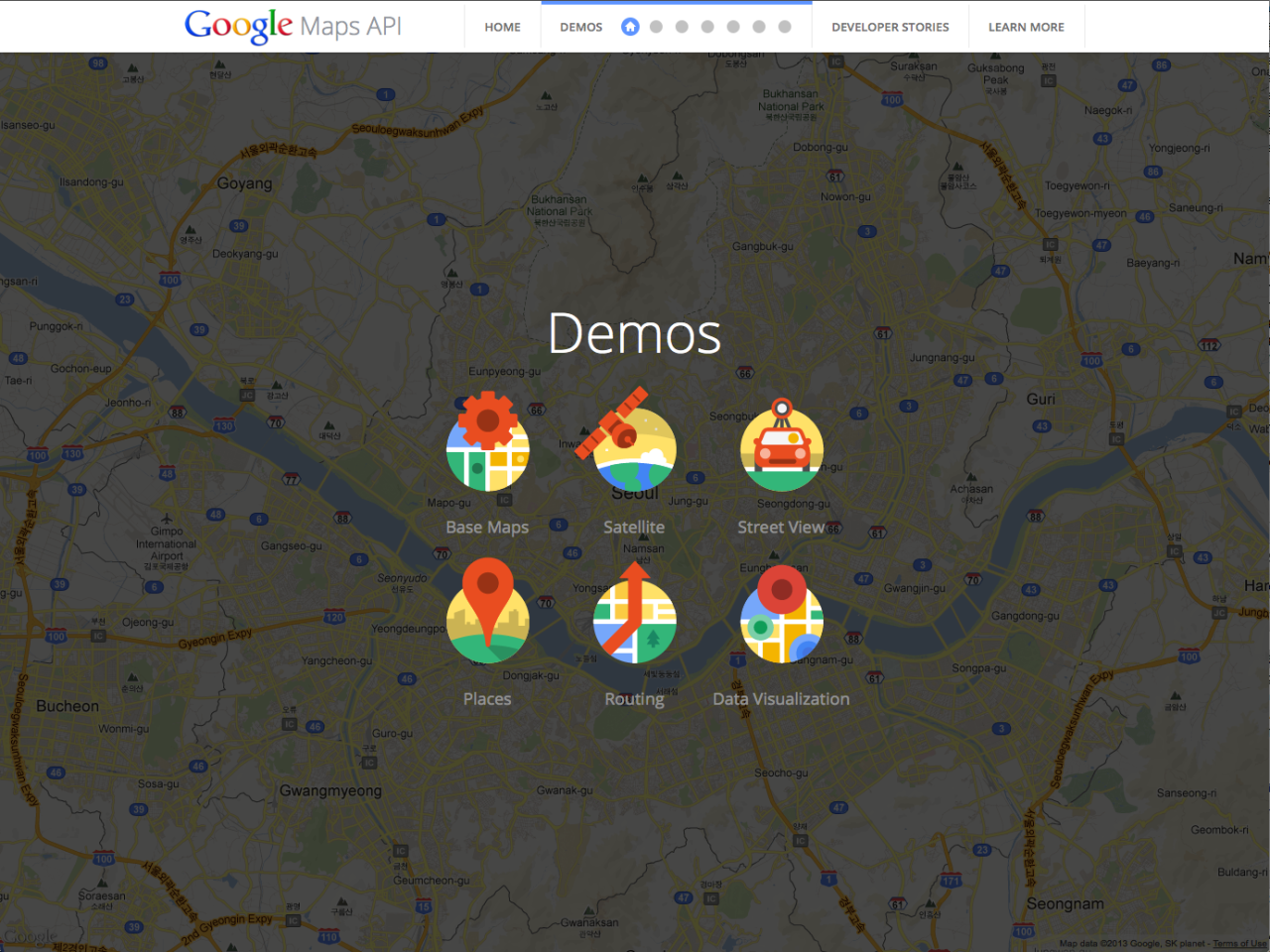The width and height of the screenshot is (1270, 952).
Task: Click the Data Visualization label
Action: click(x=781, y=699)
